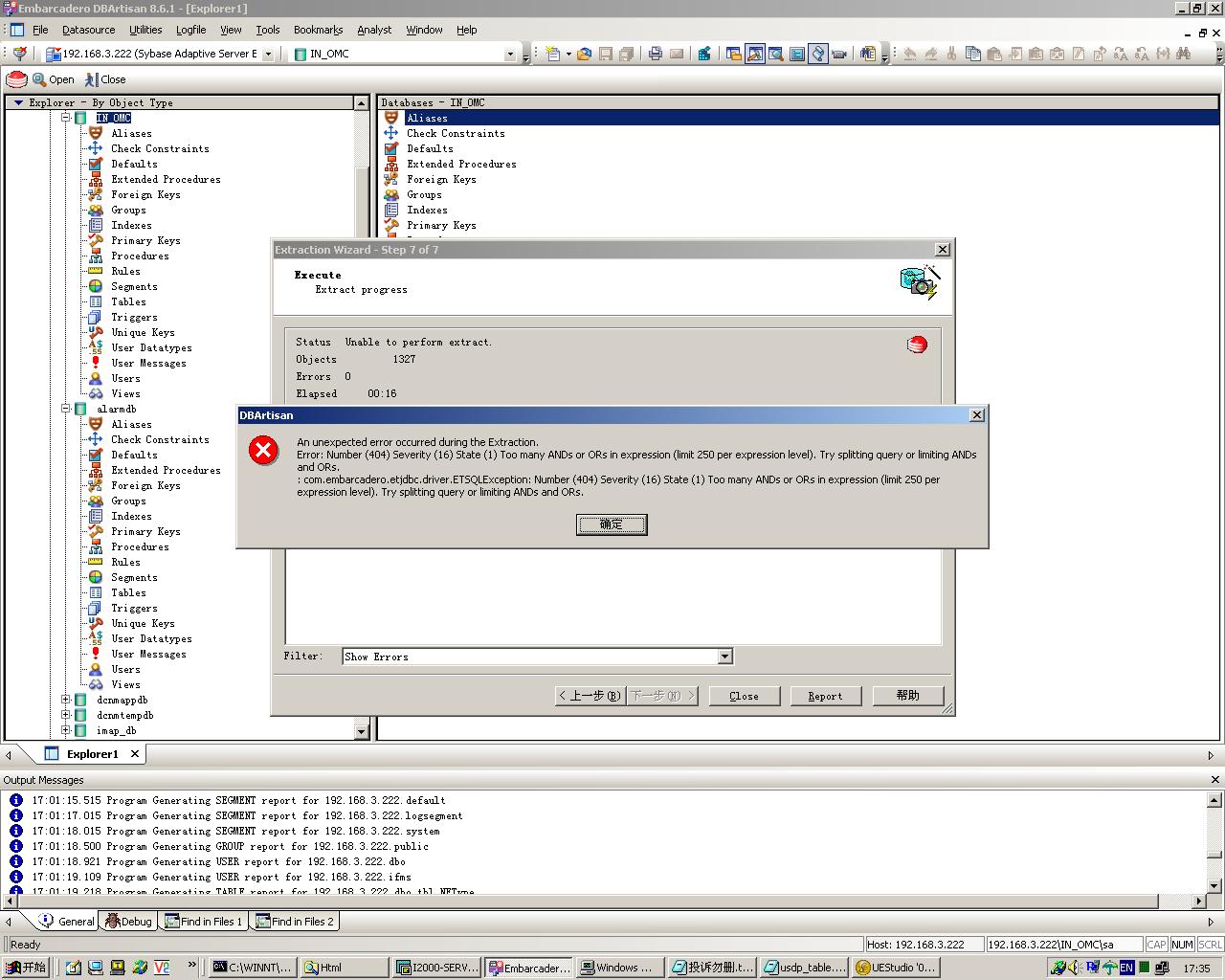Click the User Messages exclamation icon under IN_OMC
This screenshot has width=1225, height=980.
[x=95, y=363]
